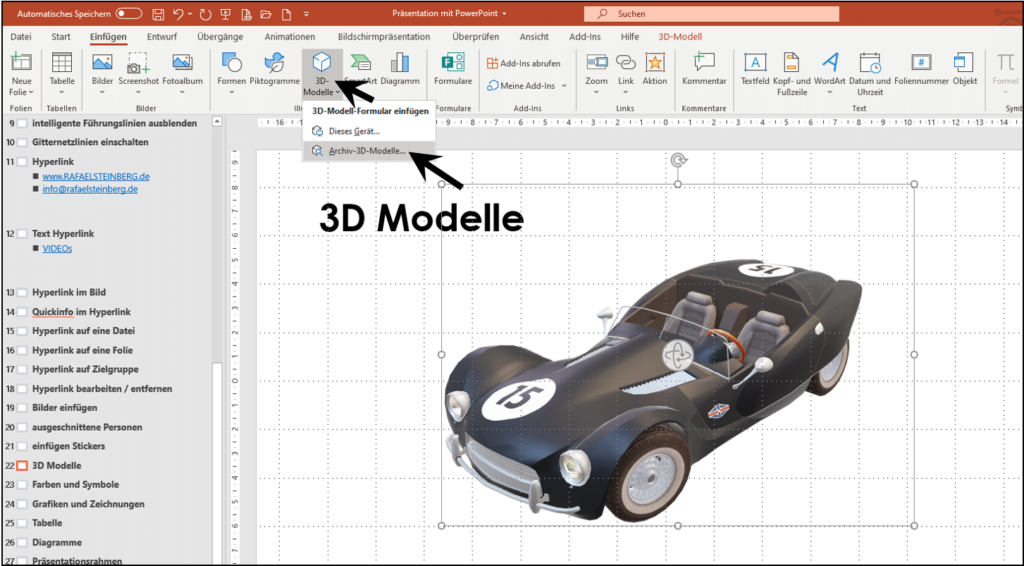The image size is (1024, 566).
Task: Open the Datei tab
Action: tap(21, 37)
